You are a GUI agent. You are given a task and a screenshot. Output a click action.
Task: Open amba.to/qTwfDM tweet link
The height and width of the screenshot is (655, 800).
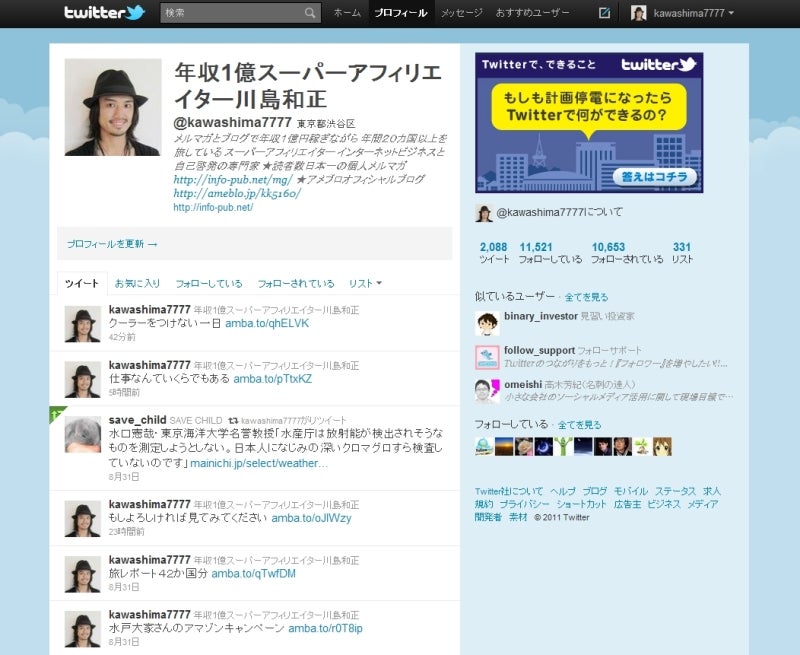[254, 574]
